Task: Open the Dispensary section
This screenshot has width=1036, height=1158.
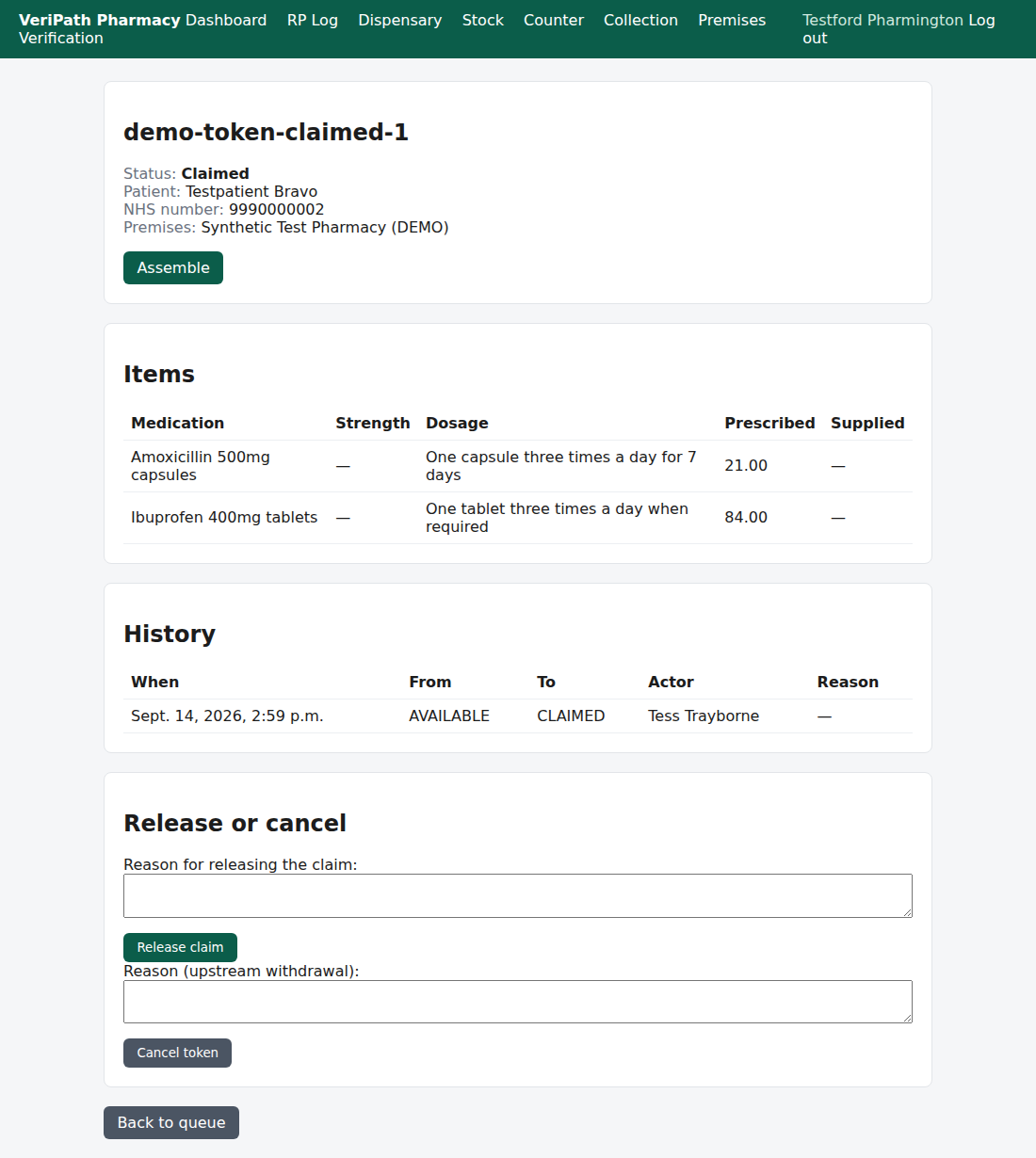Action: [400, 20]
